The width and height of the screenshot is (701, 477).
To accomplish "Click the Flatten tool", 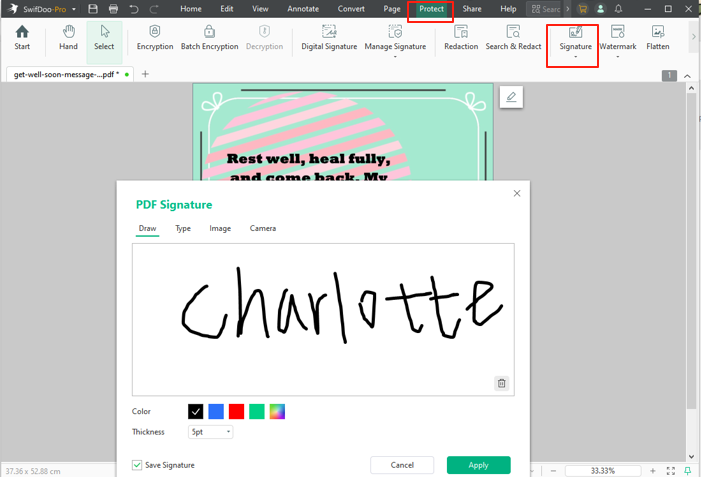I will 658,38.
